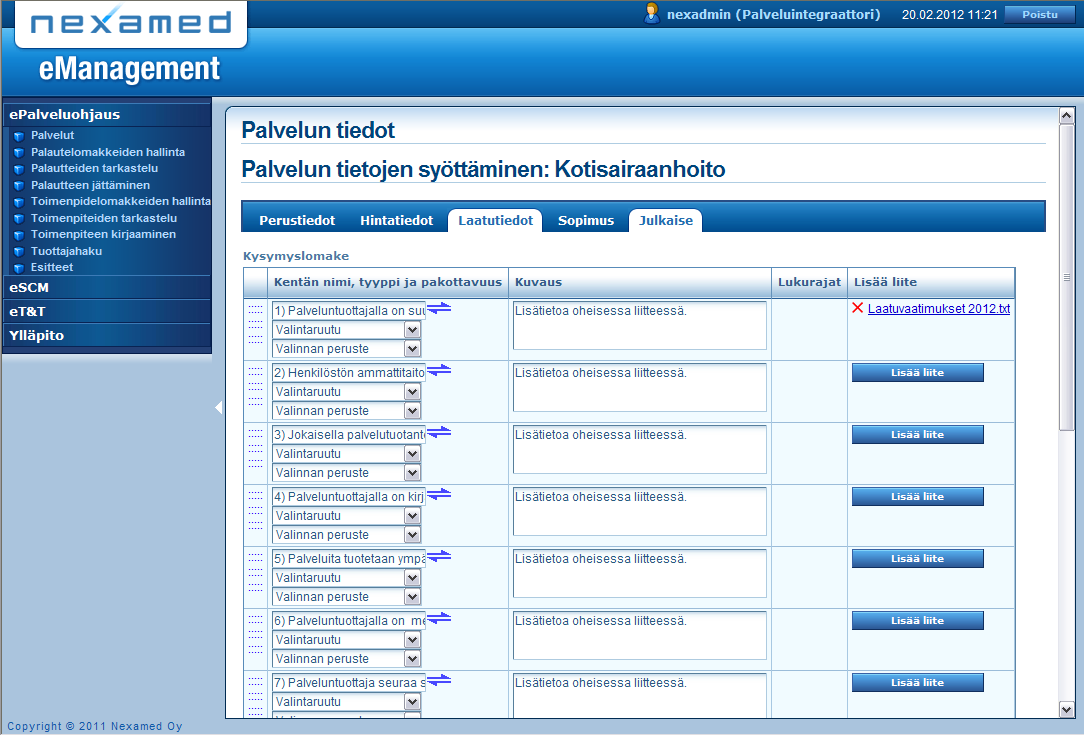Click field name input 2) Henkilöstön ammattitaito
1084x735 pixels.
click(349, 373)
